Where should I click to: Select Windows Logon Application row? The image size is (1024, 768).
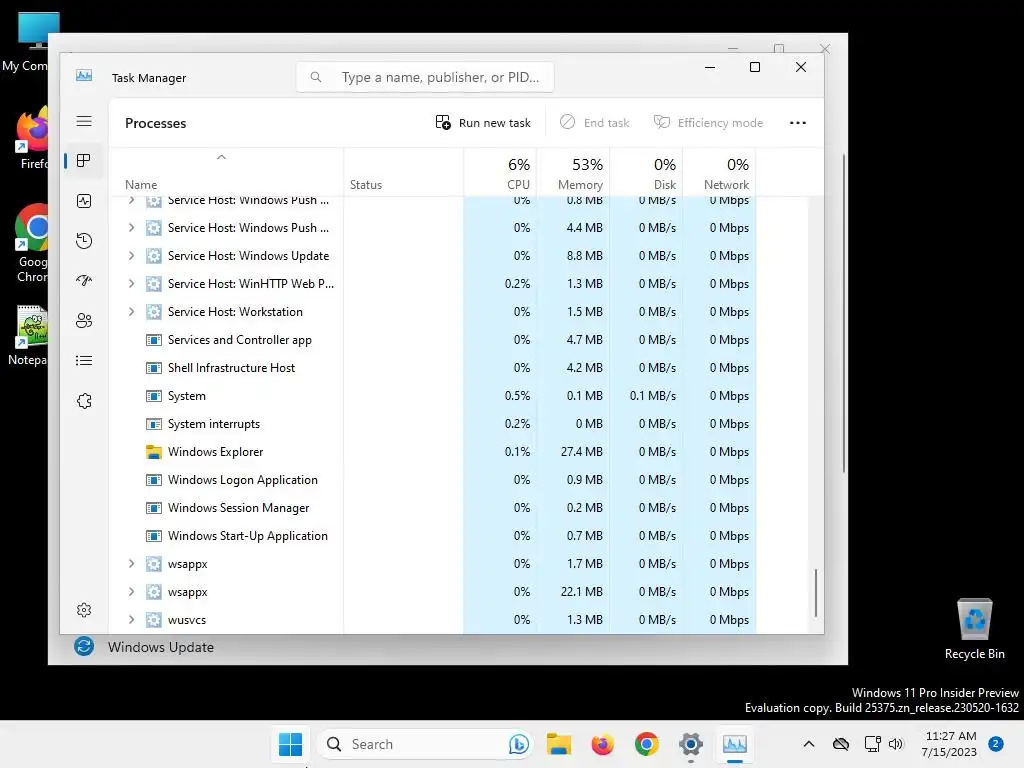click(x=433, y=480)
